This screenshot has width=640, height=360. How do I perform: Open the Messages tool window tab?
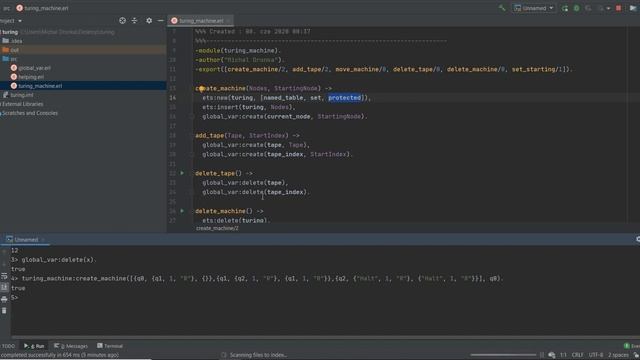pyautogui.click(x=71, y=346)
